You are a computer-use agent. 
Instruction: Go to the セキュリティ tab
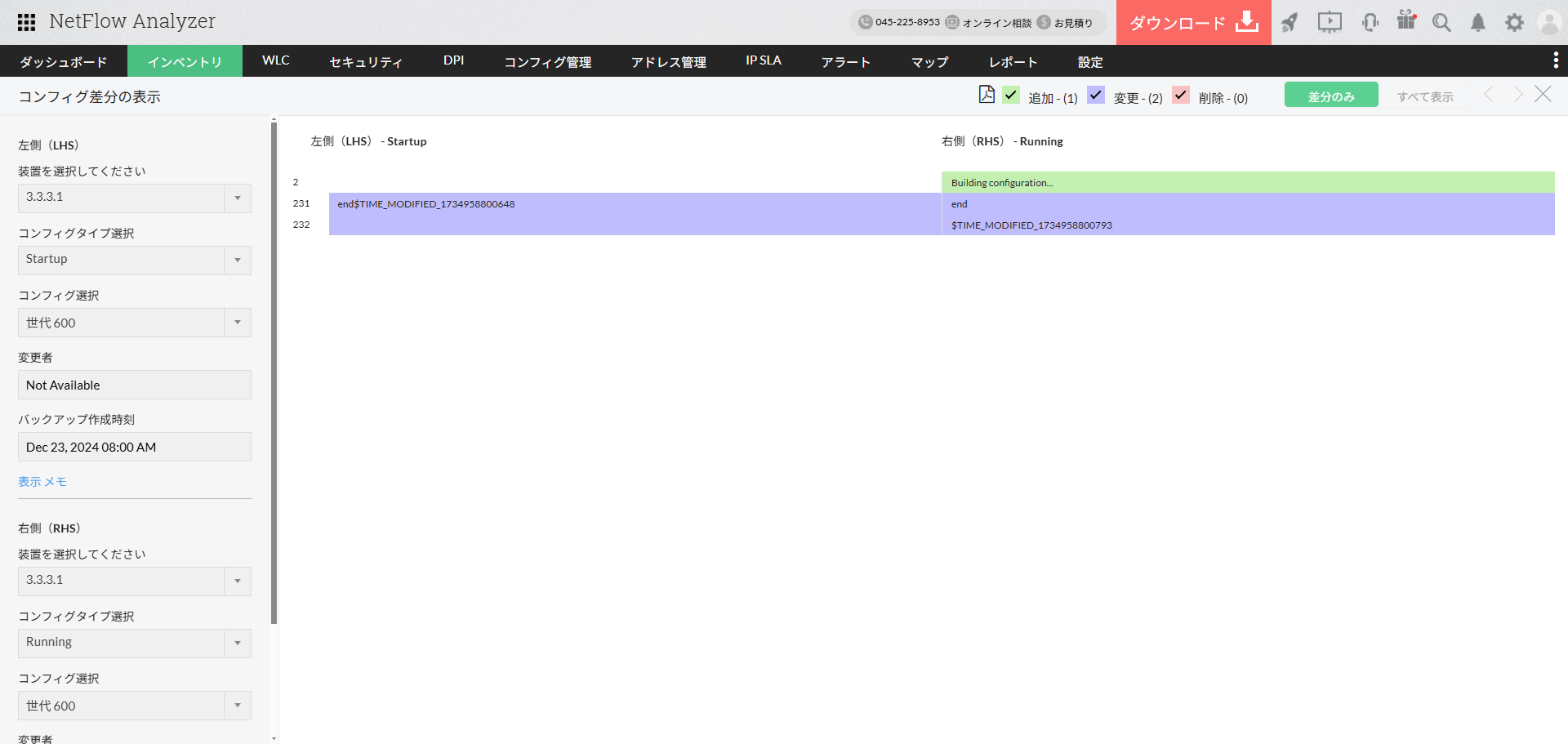(x=366, y=61)
